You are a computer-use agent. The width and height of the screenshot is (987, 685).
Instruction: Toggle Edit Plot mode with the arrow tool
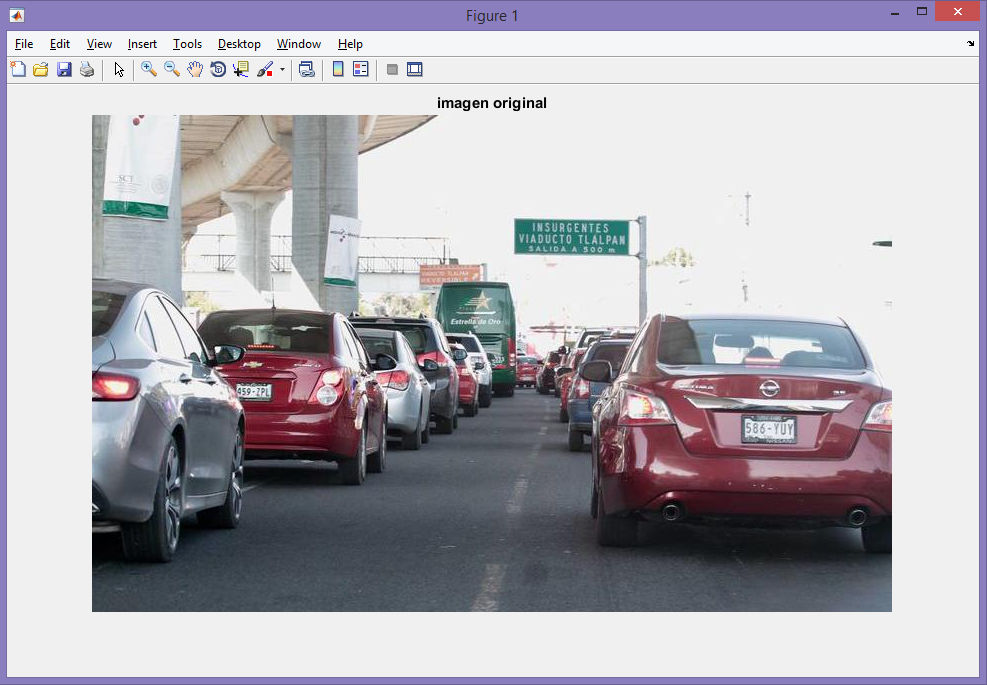(117, 69)
